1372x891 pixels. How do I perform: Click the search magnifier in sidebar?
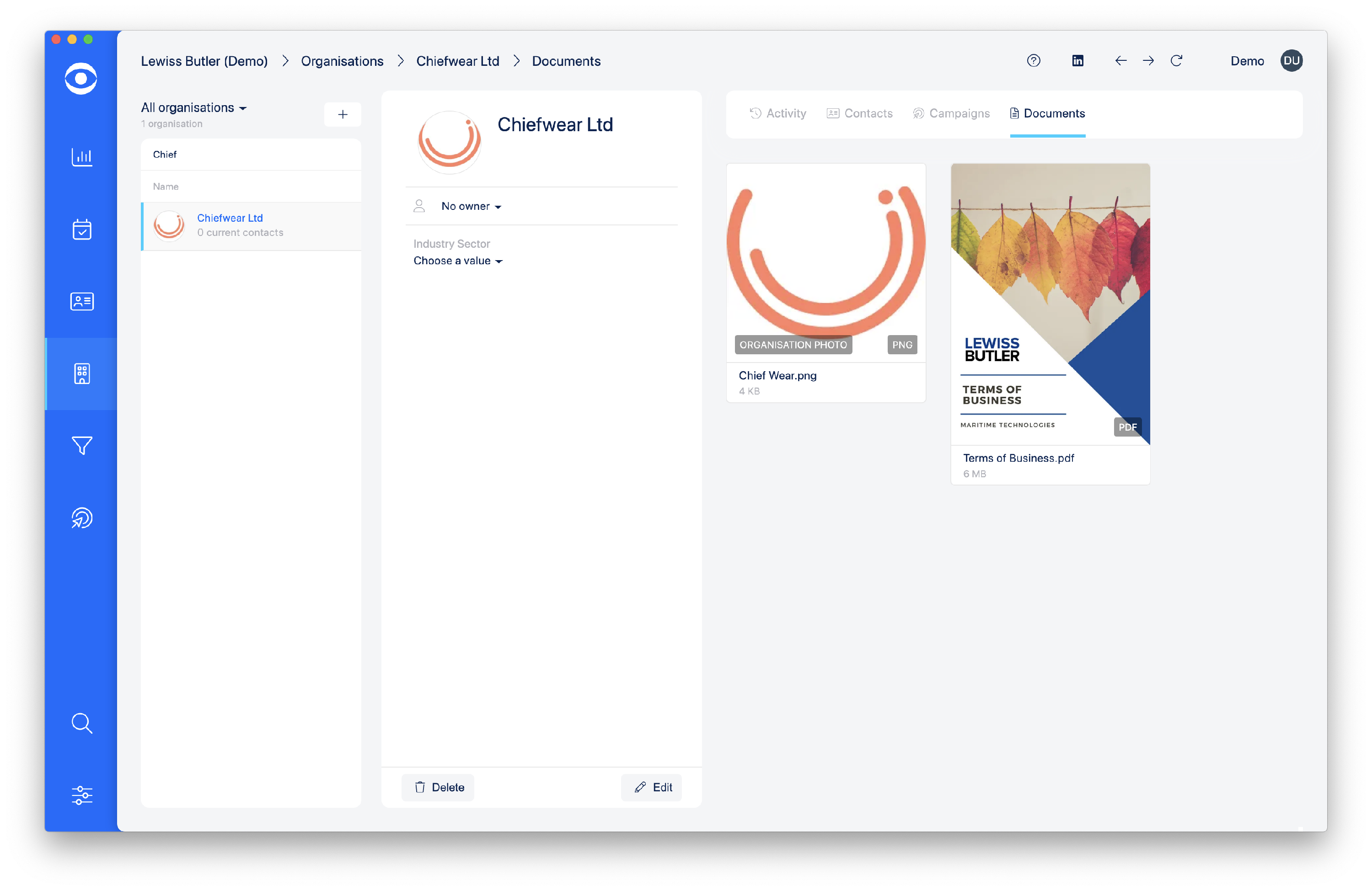point(81,723)
